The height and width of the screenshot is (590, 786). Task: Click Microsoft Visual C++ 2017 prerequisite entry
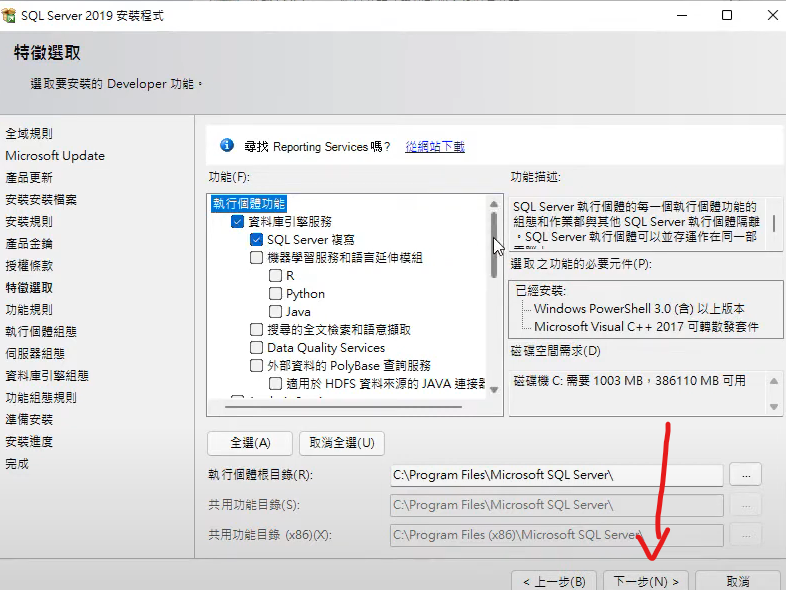pos(646,326)
